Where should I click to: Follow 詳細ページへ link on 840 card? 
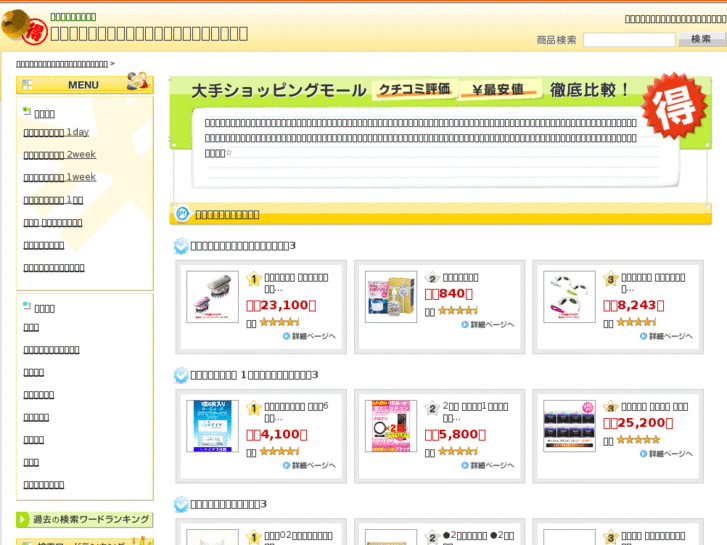click(488, 325)
